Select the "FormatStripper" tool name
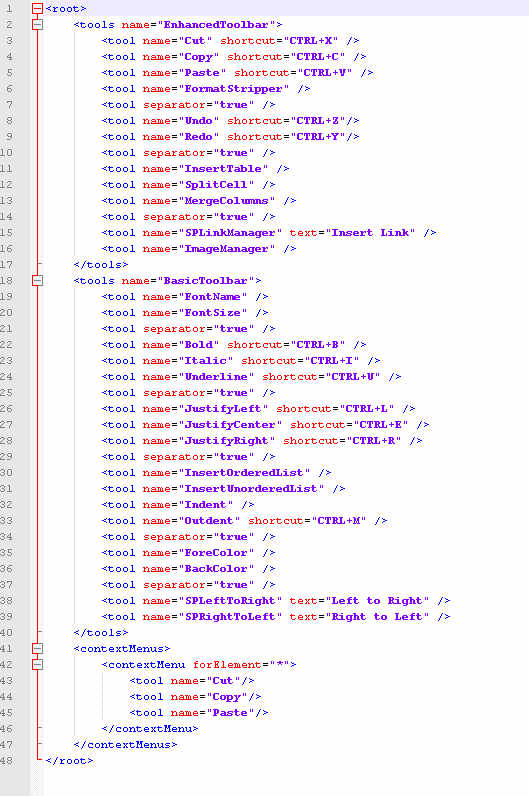 click(x=234, y=88)
